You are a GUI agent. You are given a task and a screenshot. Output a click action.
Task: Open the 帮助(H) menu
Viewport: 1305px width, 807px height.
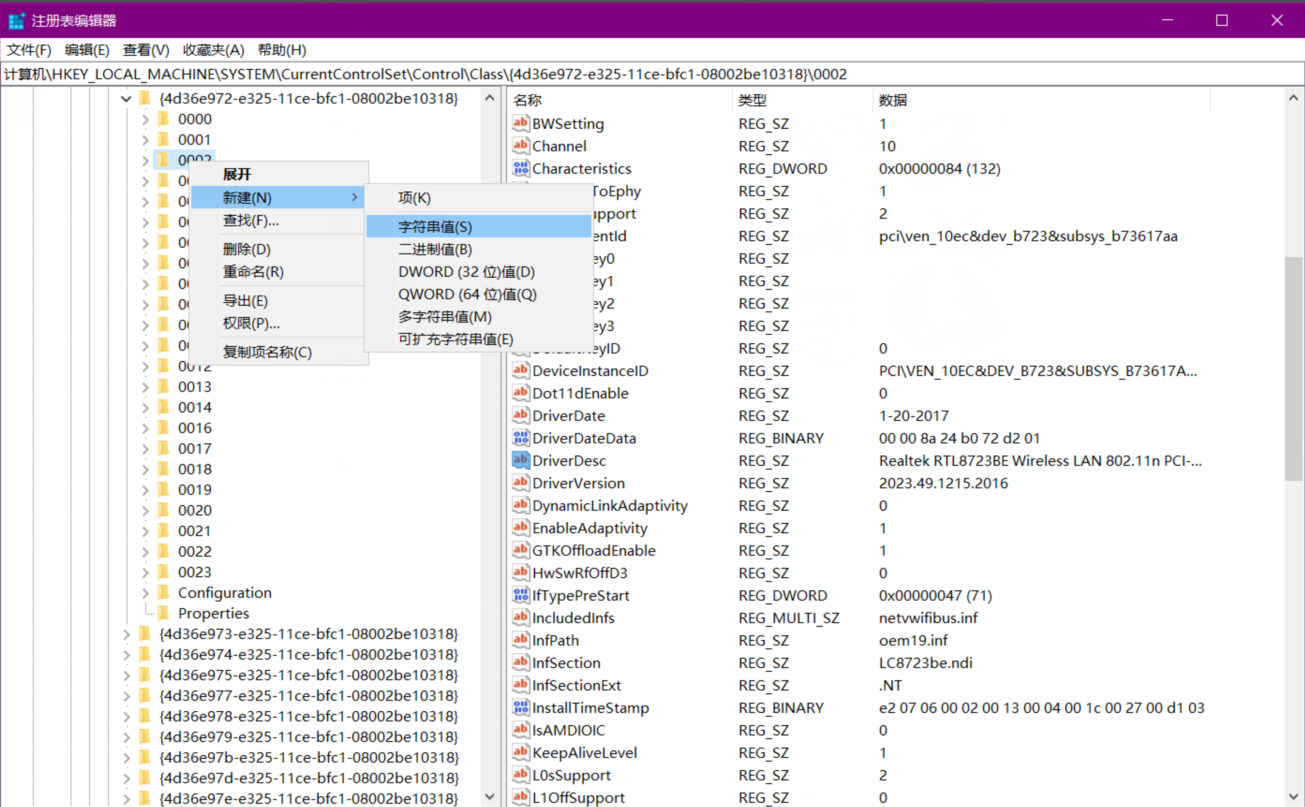pos(282,50)
